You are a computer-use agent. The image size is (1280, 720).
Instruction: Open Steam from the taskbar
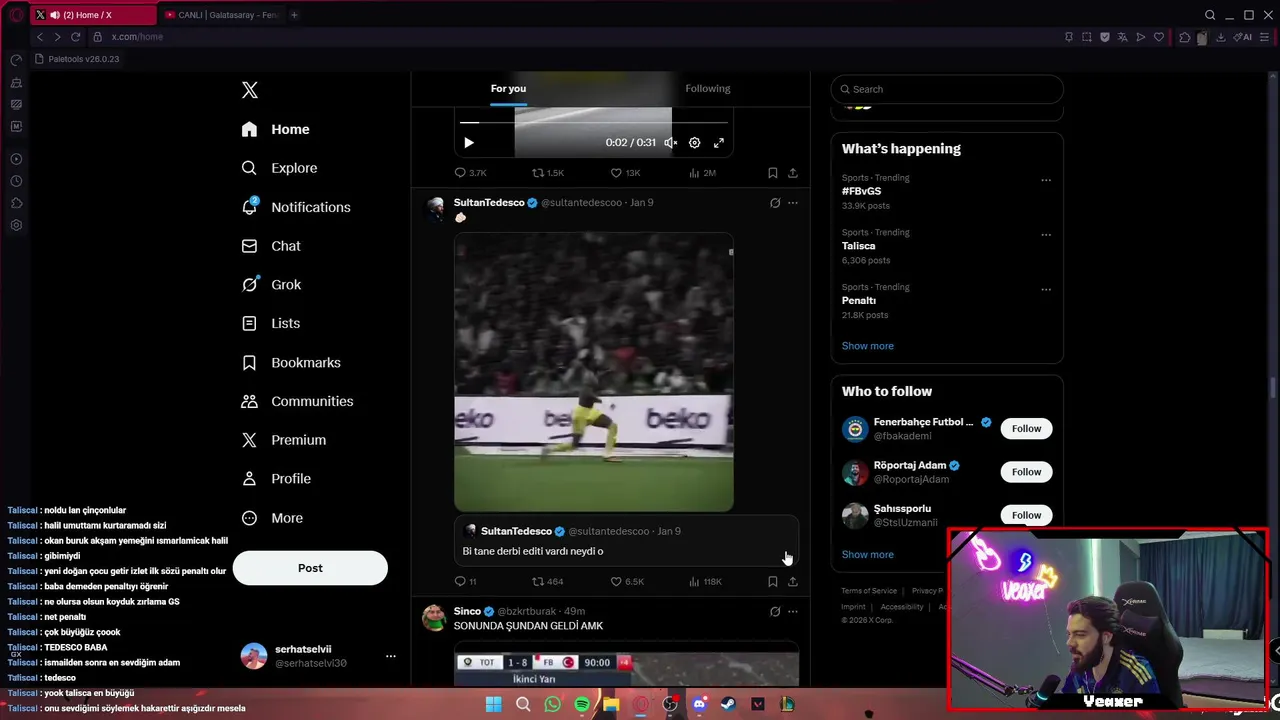pos(728,705)
